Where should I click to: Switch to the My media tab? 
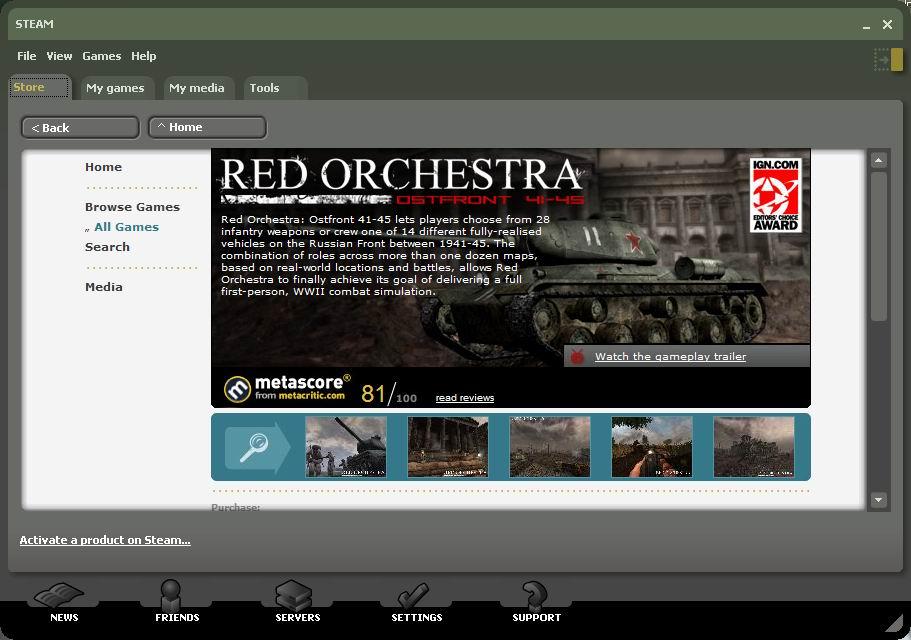point(198,88)
